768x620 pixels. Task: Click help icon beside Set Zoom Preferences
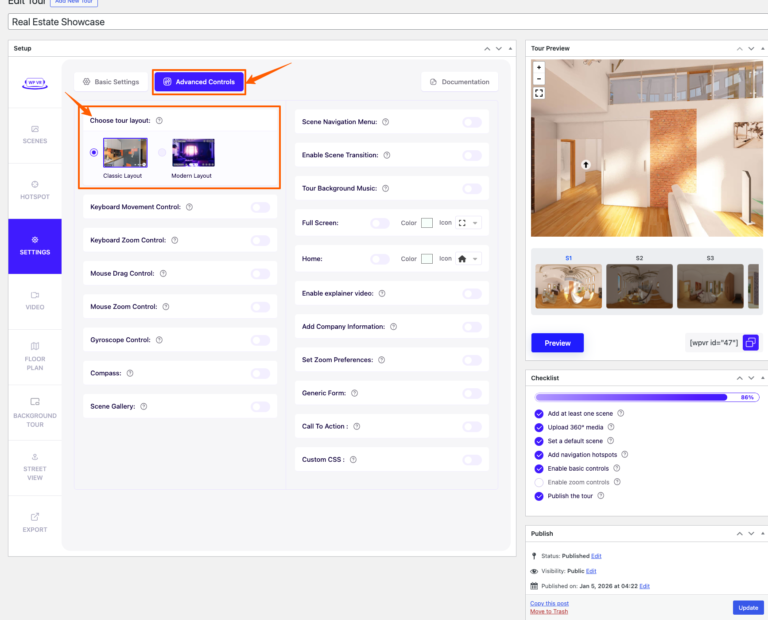(382, 360)
